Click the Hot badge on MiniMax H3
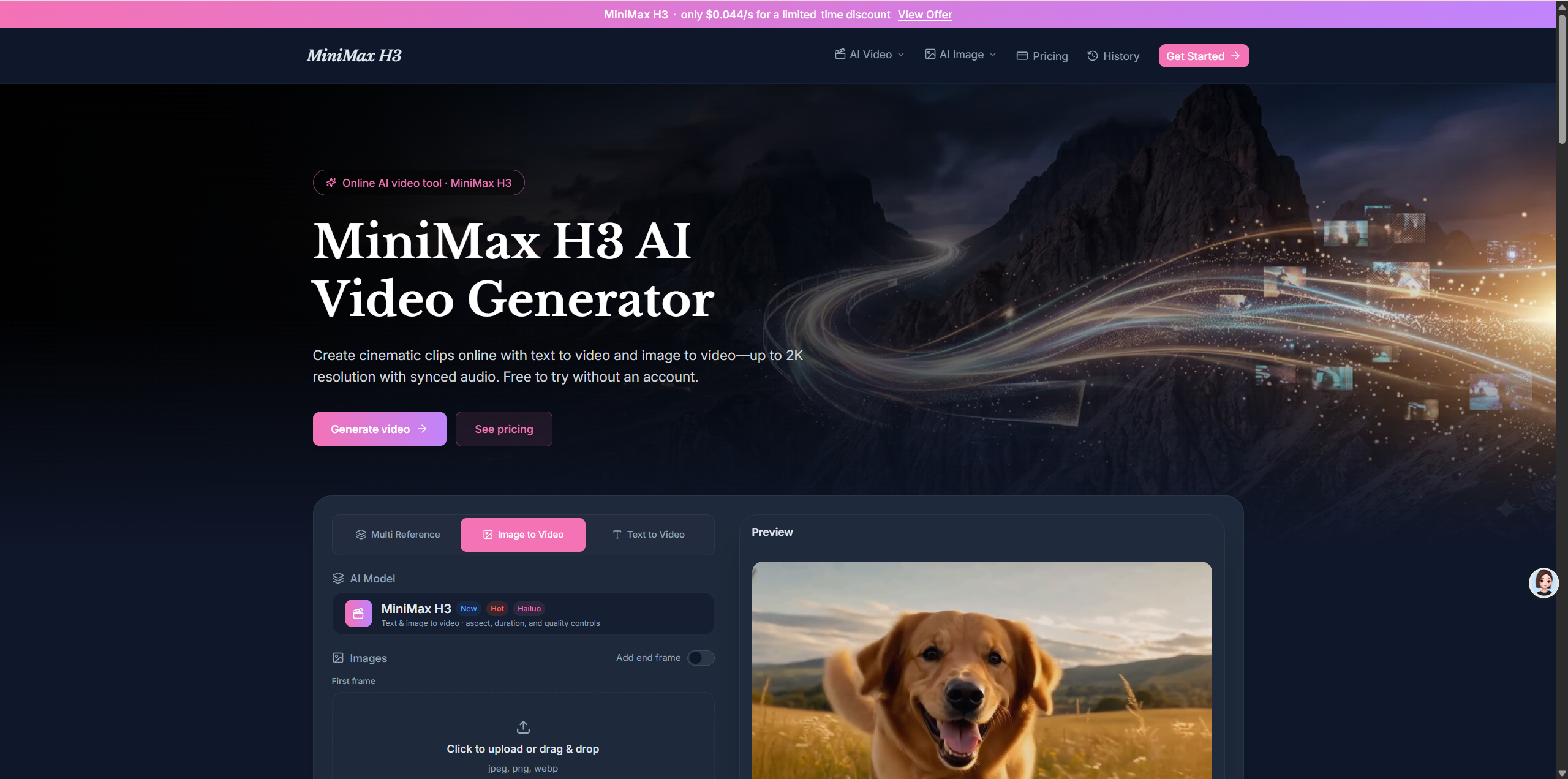 pyautogui.click(x=497, y=608)
